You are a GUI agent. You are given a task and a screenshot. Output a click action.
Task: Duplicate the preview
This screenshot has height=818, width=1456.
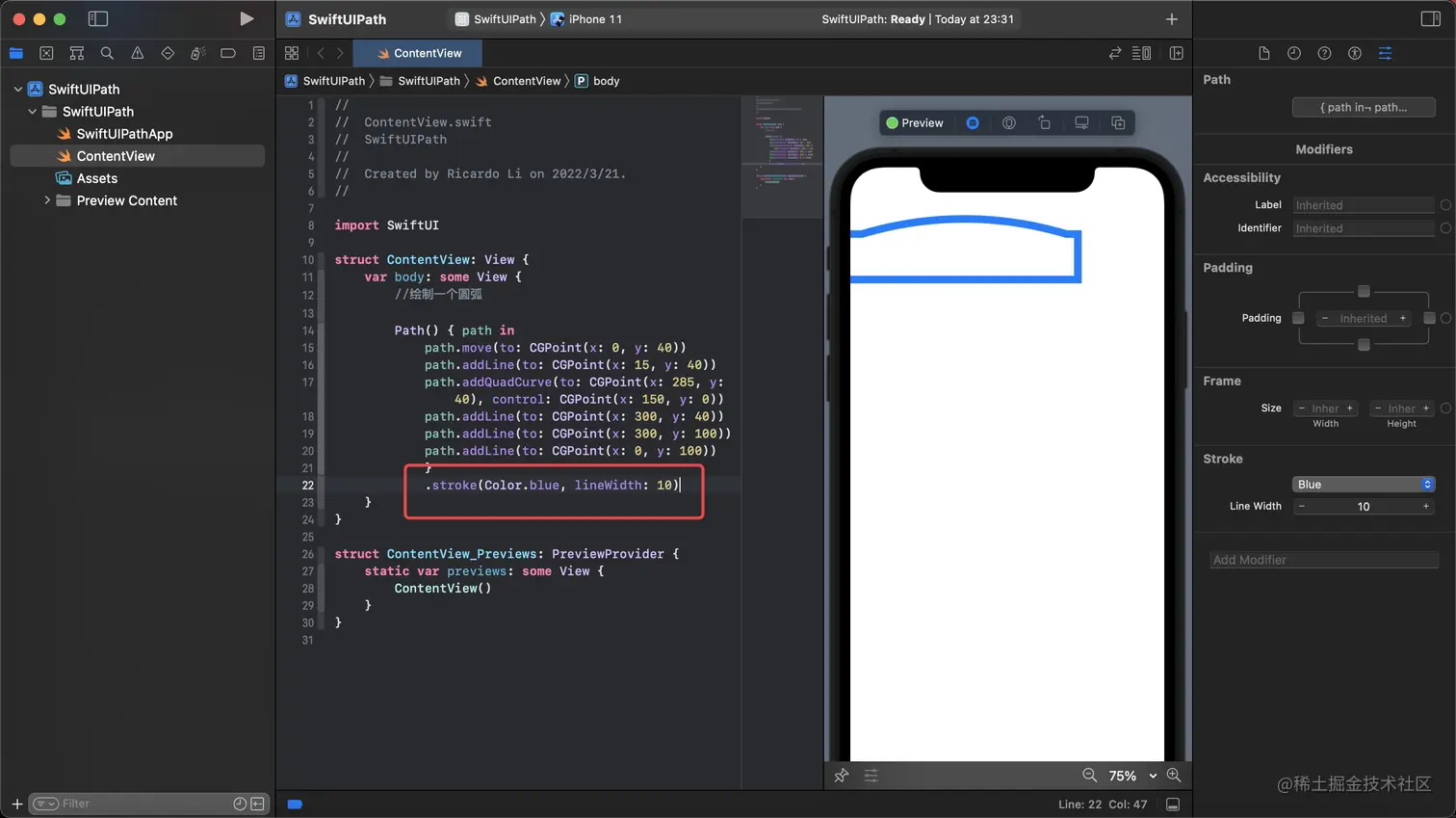coord(1118,122)
